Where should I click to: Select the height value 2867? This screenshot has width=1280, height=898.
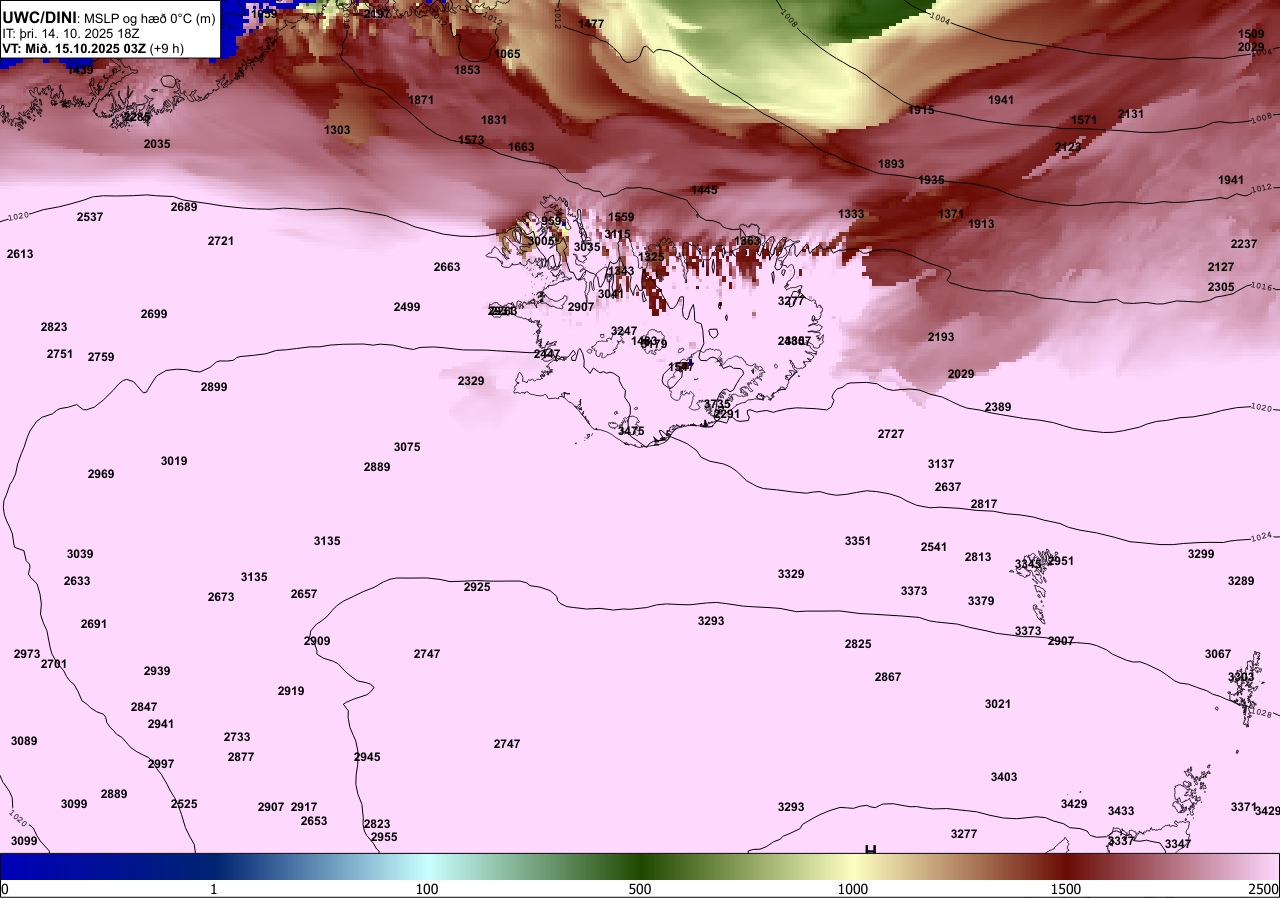888,677
